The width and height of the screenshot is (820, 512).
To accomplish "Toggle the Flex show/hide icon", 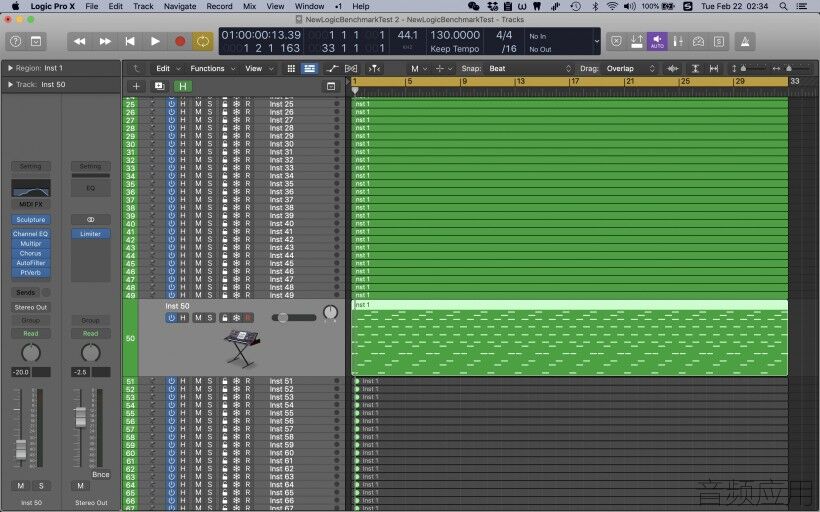I will (x=351, y=69).
